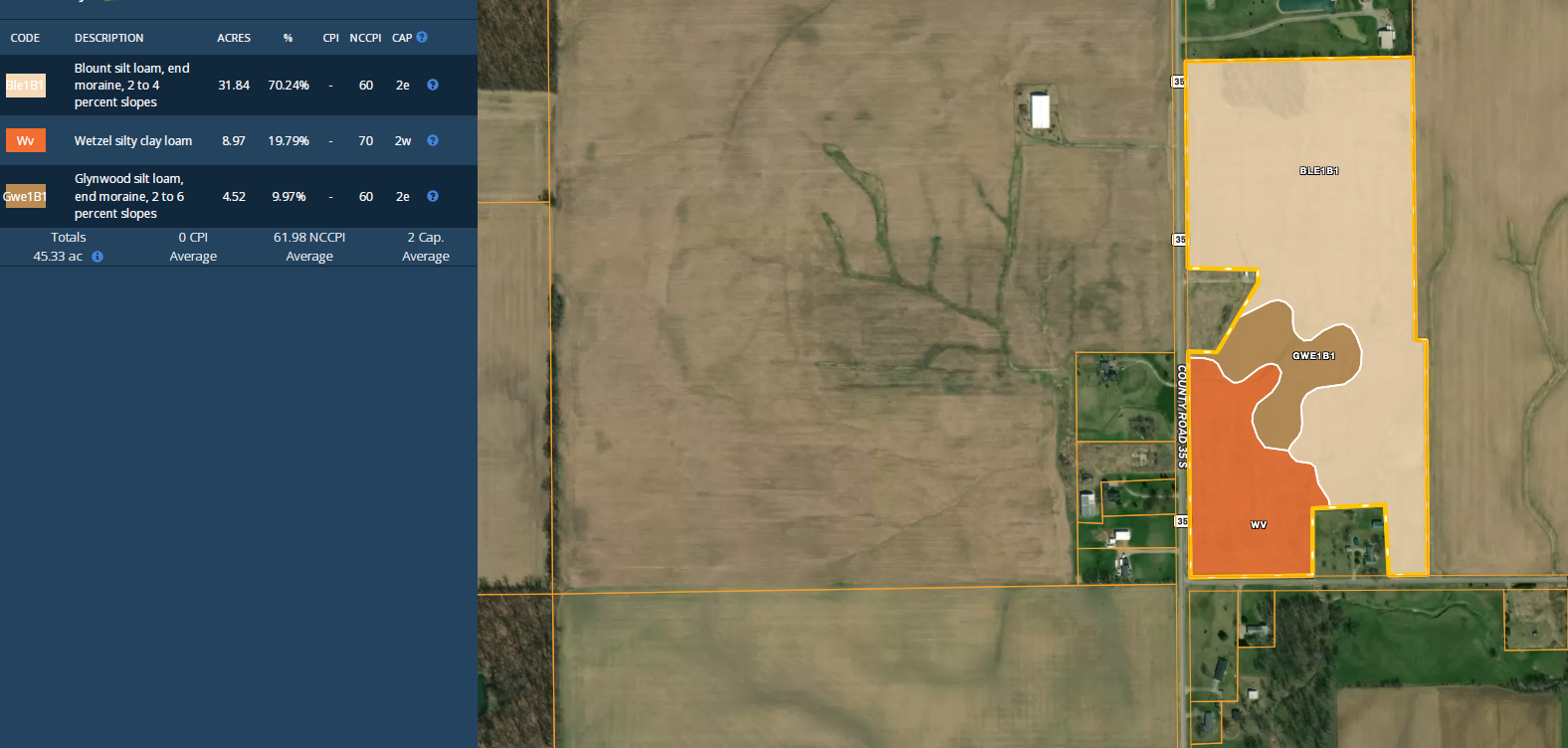Image resolution: width=1568 pixels, height=748 pixels.
Task: Open help icon in Glynwood silt loam row
Action: click(x=433, y=197)
